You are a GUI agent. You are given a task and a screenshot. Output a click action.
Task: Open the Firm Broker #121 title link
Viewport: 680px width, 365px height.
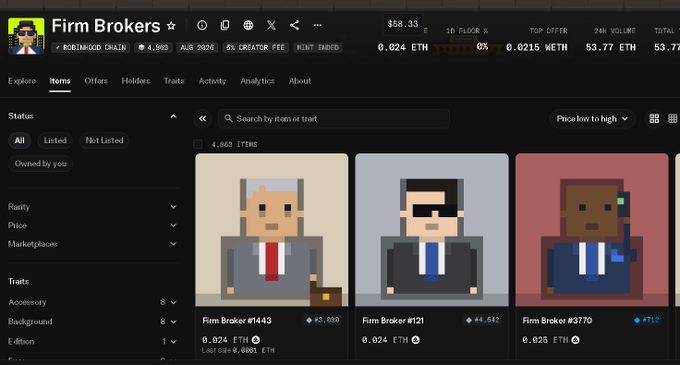(x=393, y=321)
